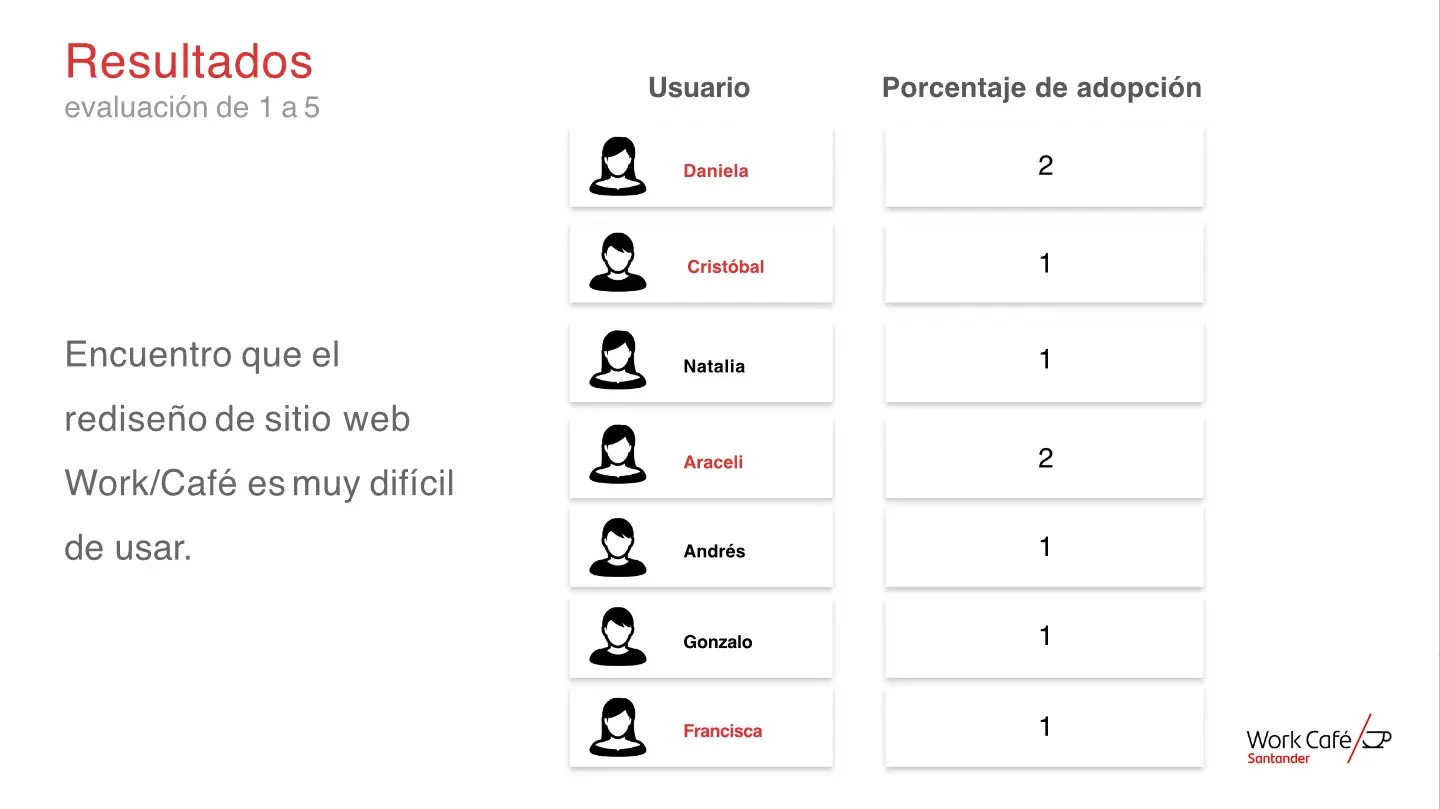Click the Porcentaje de adopción header

pos(1041,88)
